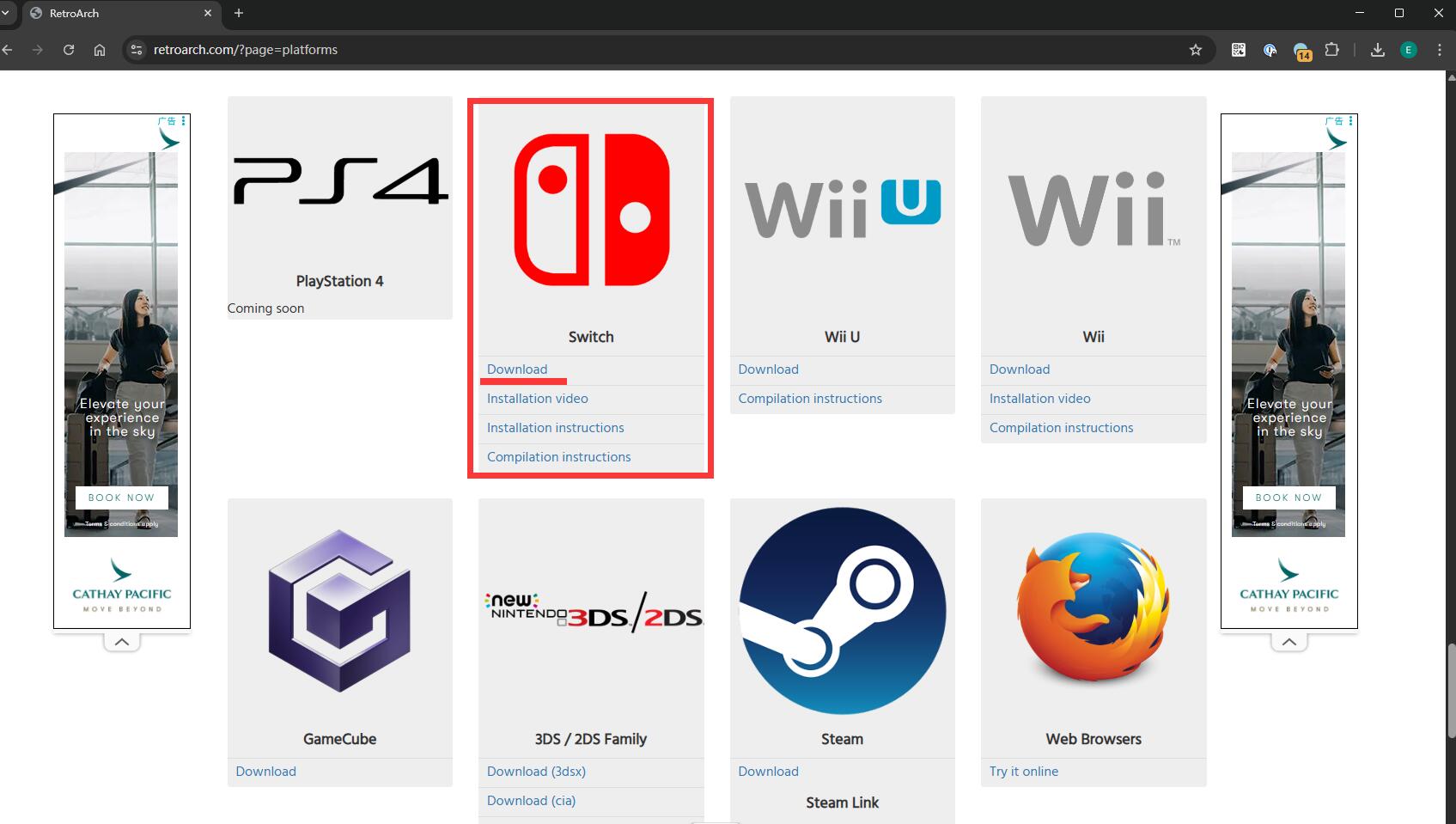Bookmark this page with star icon

click(1195, 50)
